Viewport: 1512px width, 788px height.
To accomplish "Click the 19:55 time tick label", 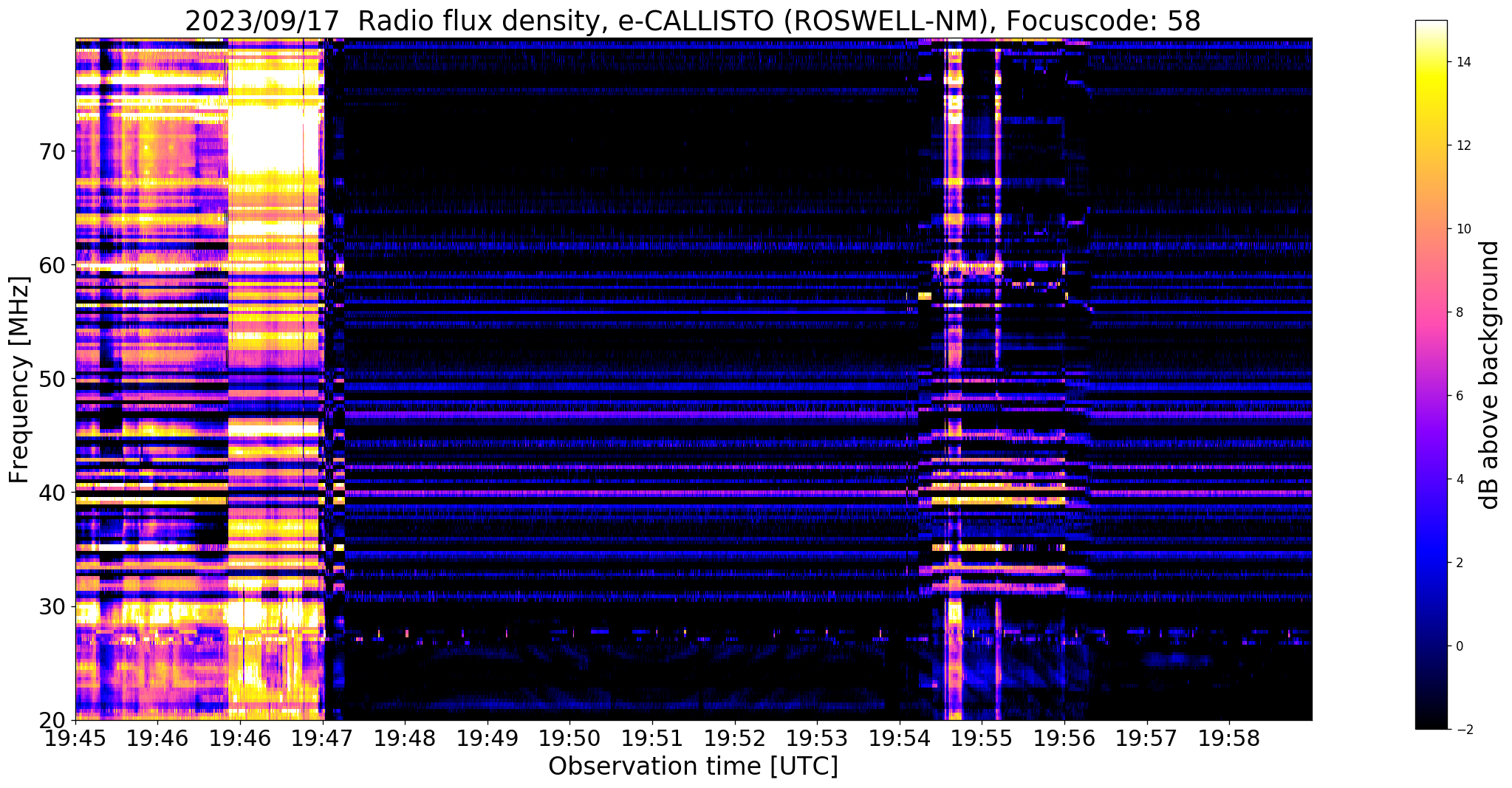I will (x=982, y=739).
